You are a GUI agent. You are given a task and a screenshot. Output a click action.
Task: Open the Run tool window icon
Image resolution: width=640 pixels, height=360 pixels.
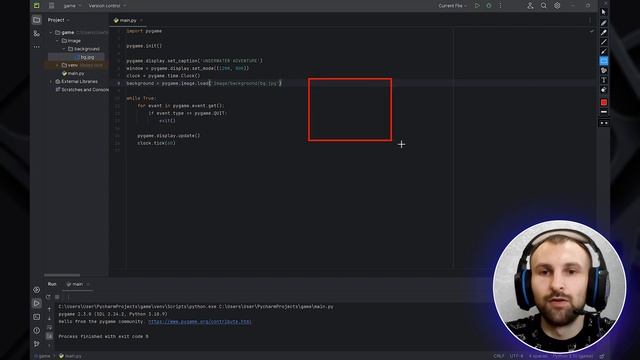coord(36,303)
